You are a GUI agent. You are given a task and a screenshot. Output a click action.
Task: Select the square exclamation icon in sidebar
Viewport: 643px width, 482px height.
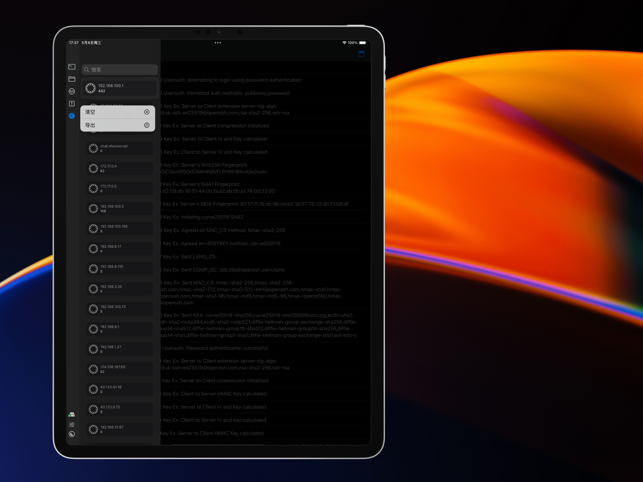[x=72, y=103]
